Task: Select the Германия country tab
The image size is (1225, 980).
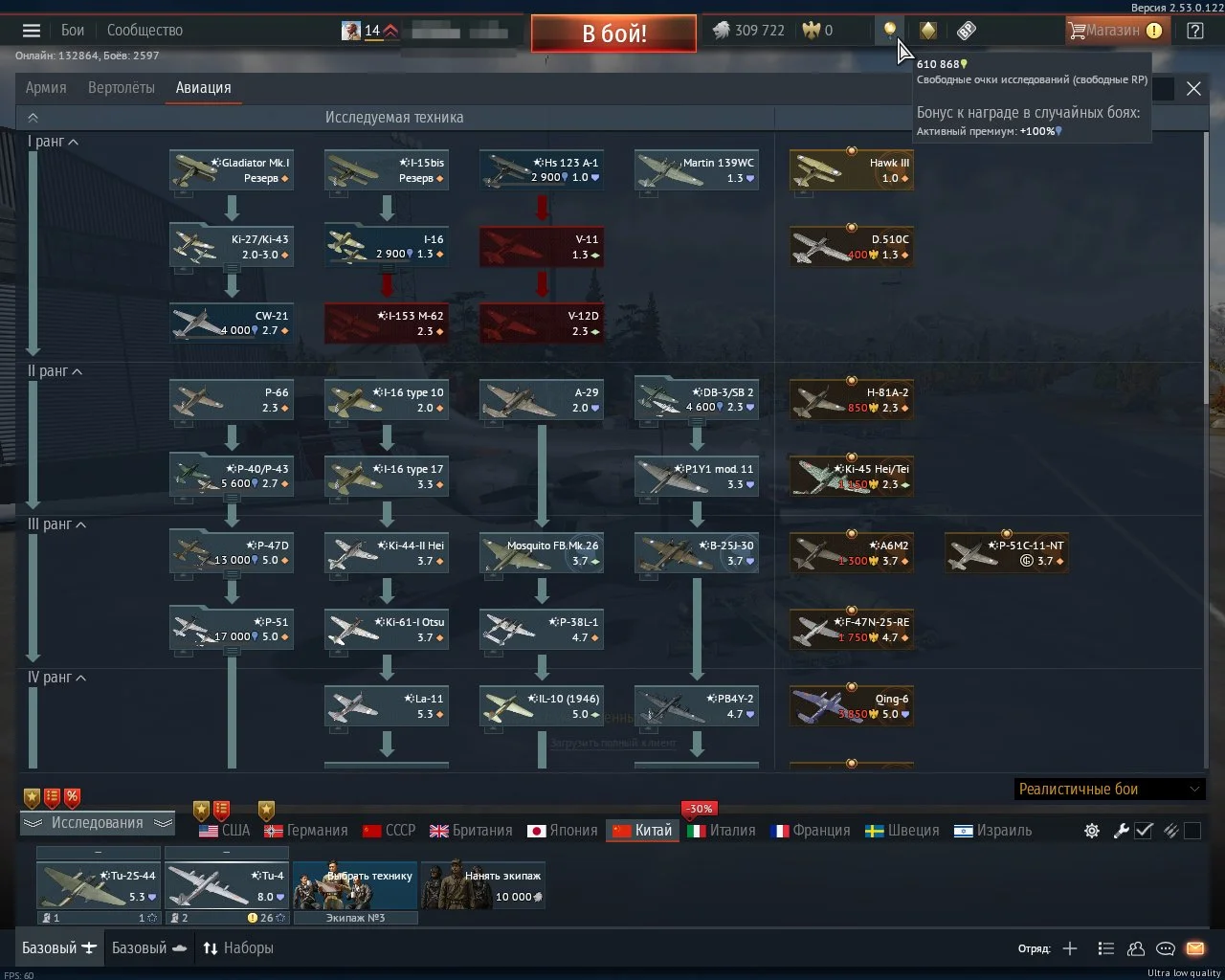Action: point(306,831)
